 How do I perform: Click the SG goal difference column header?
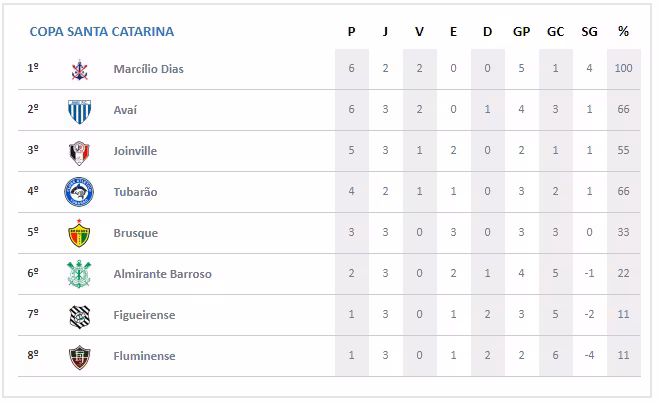click(589, 32)
